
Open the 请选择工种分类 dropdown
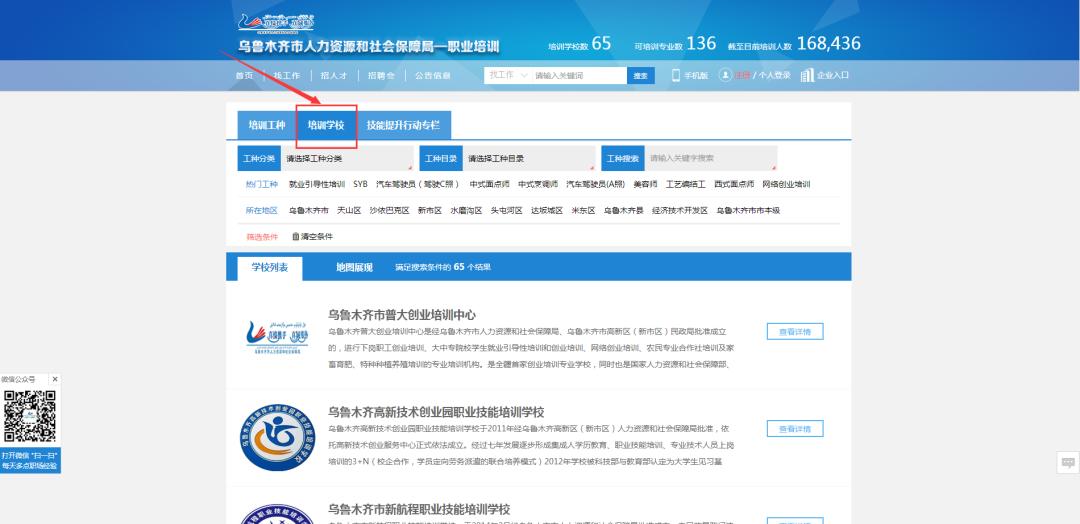(x=347, y=158)
